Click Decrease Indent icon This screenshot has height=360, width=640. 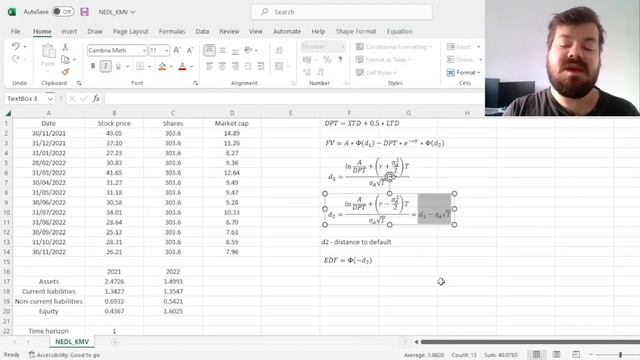pos(248,66)
